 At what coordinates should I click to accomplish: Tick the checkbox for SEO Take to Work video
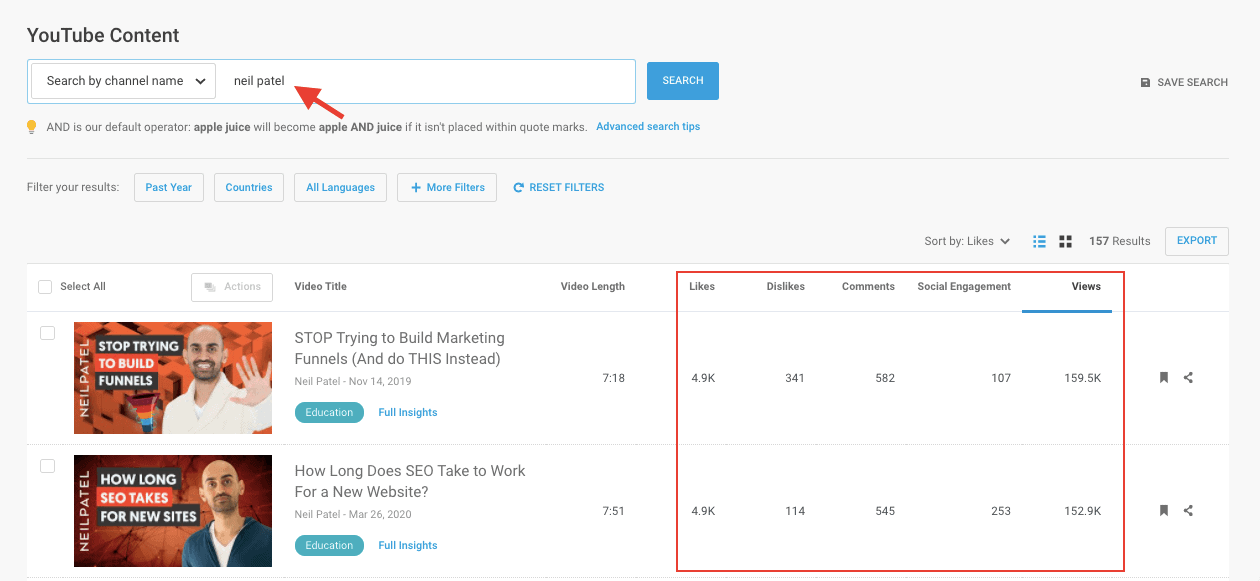(x=47, y=466)
